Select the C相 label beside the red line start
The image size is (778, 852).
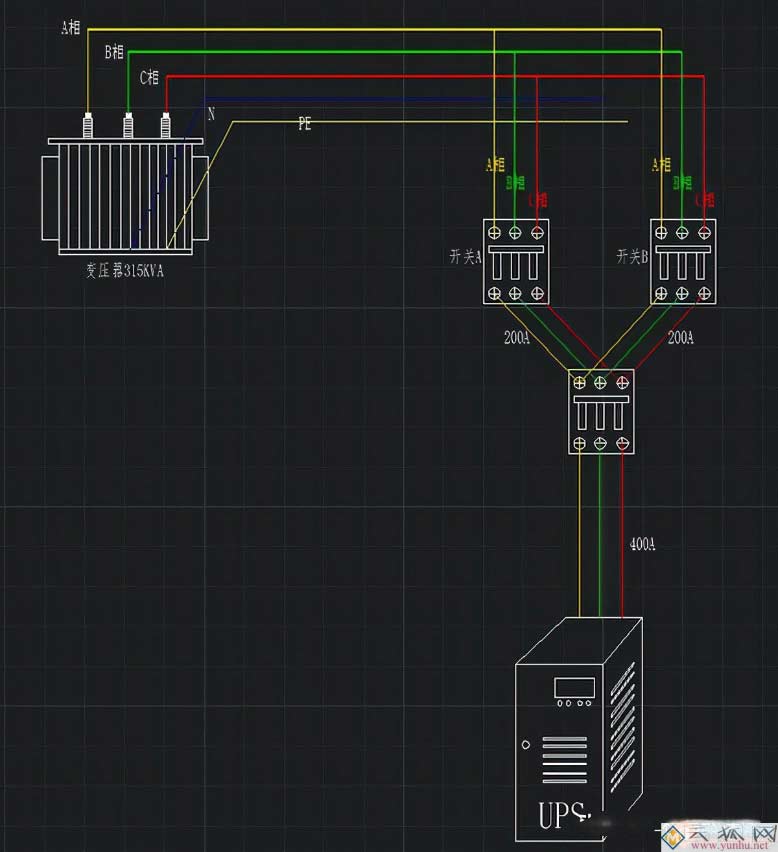point(149,77)
